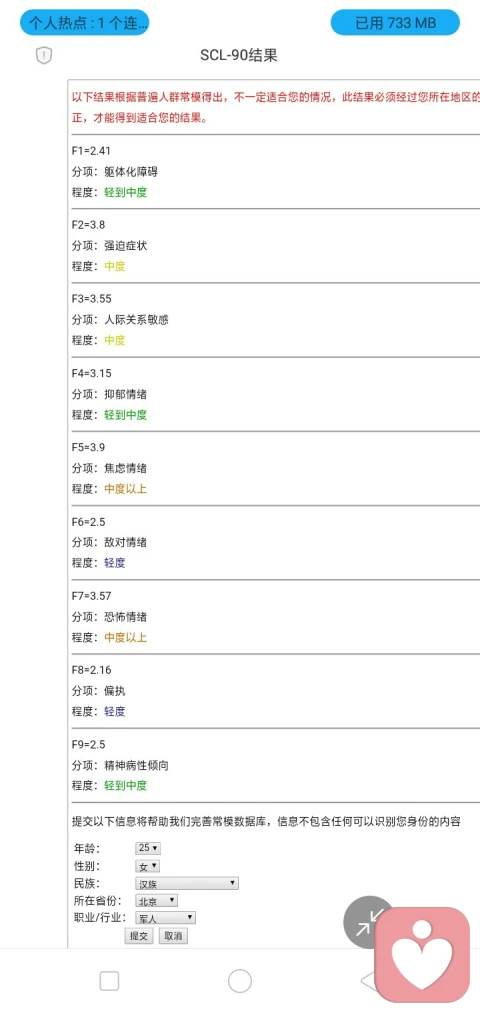The height and width of the screenshot is (1013, 480).
Task: Open the gender dropdown showing 女
Action: coord(147,866)
